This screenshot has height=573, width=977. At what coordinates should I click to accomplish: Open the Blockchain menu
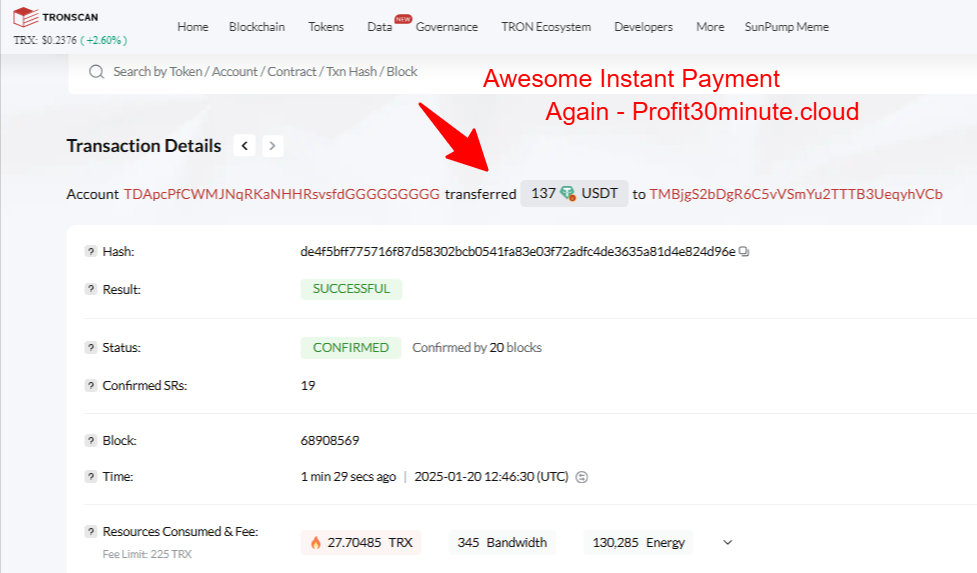[257, 27]
